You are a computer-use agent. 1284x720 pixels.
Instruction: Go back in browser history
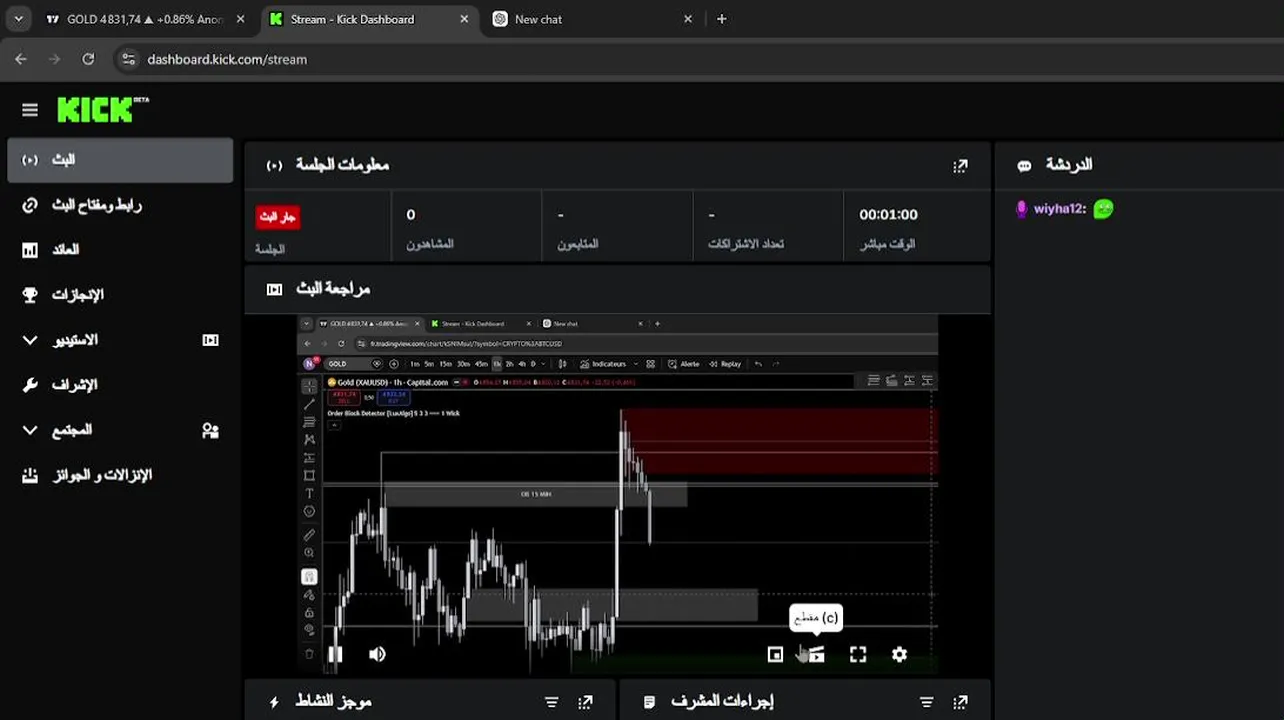[x=21, y=59]
